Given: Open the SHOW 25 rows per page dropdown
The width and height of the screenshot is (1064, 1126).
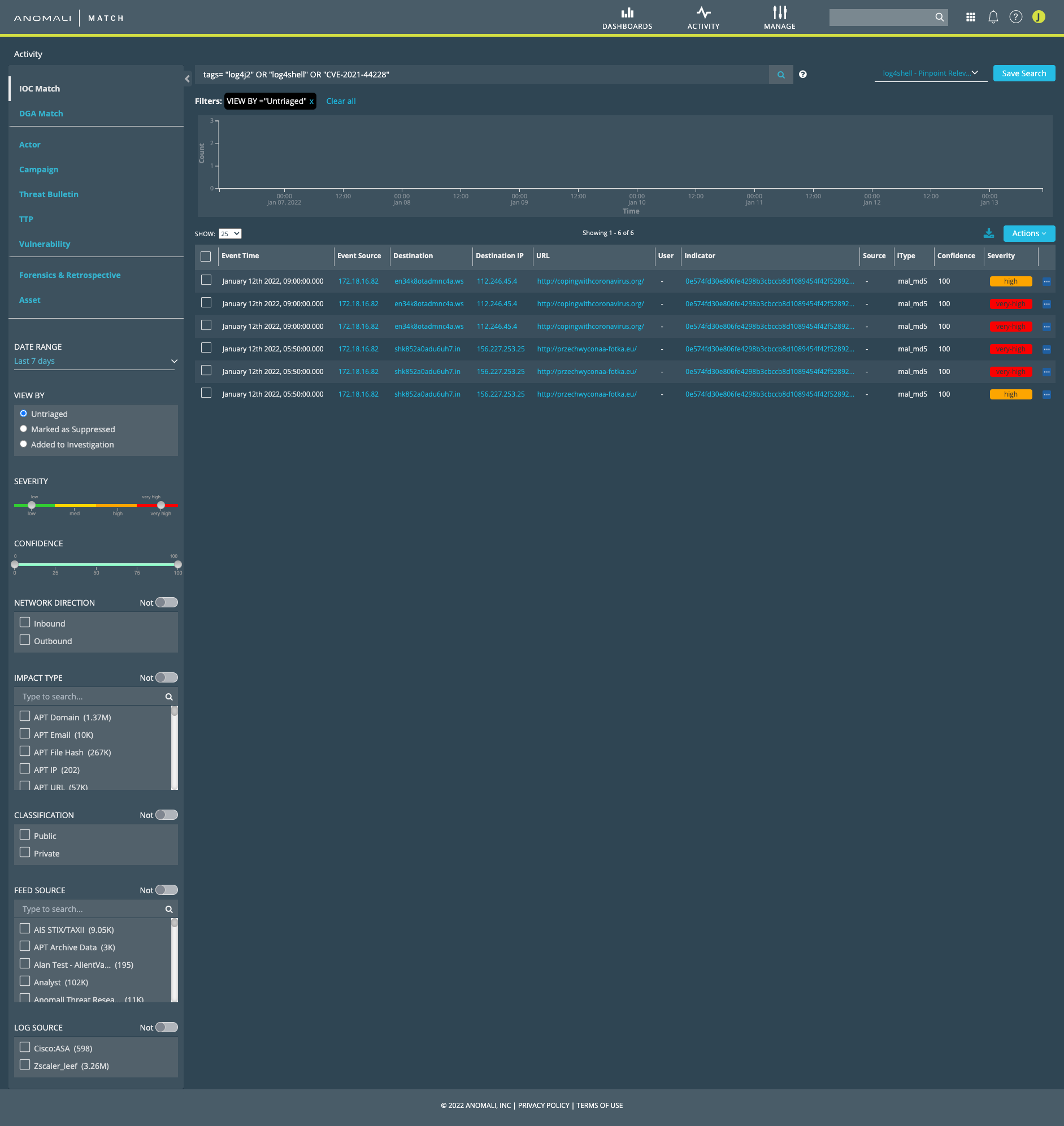Looking at the screenshot, I should pos(230,234).
